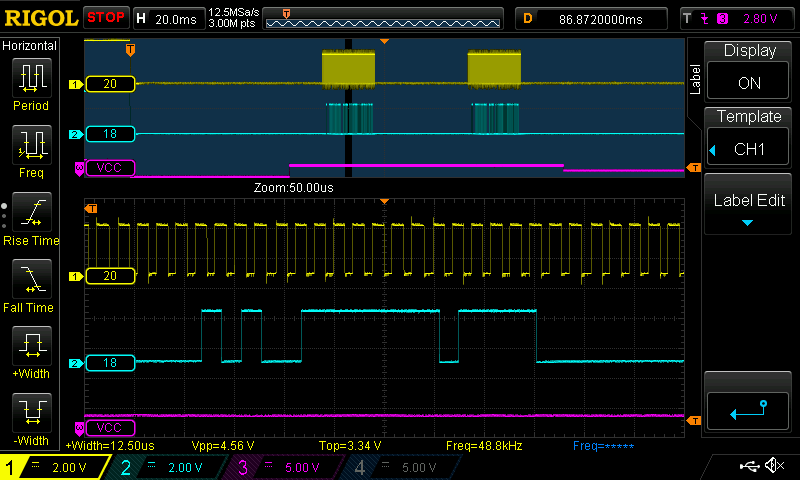
Task: Select the Period measurement icon
Action: 31,83
